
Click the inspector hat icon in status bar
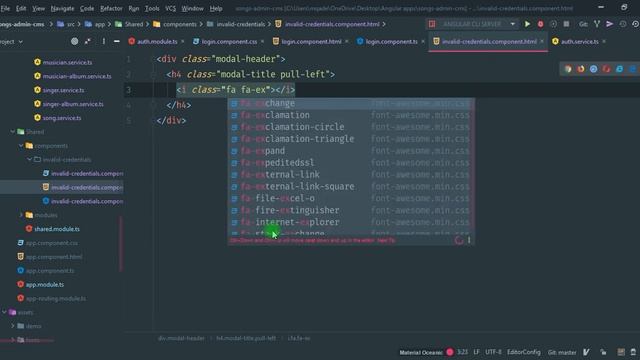633,352
